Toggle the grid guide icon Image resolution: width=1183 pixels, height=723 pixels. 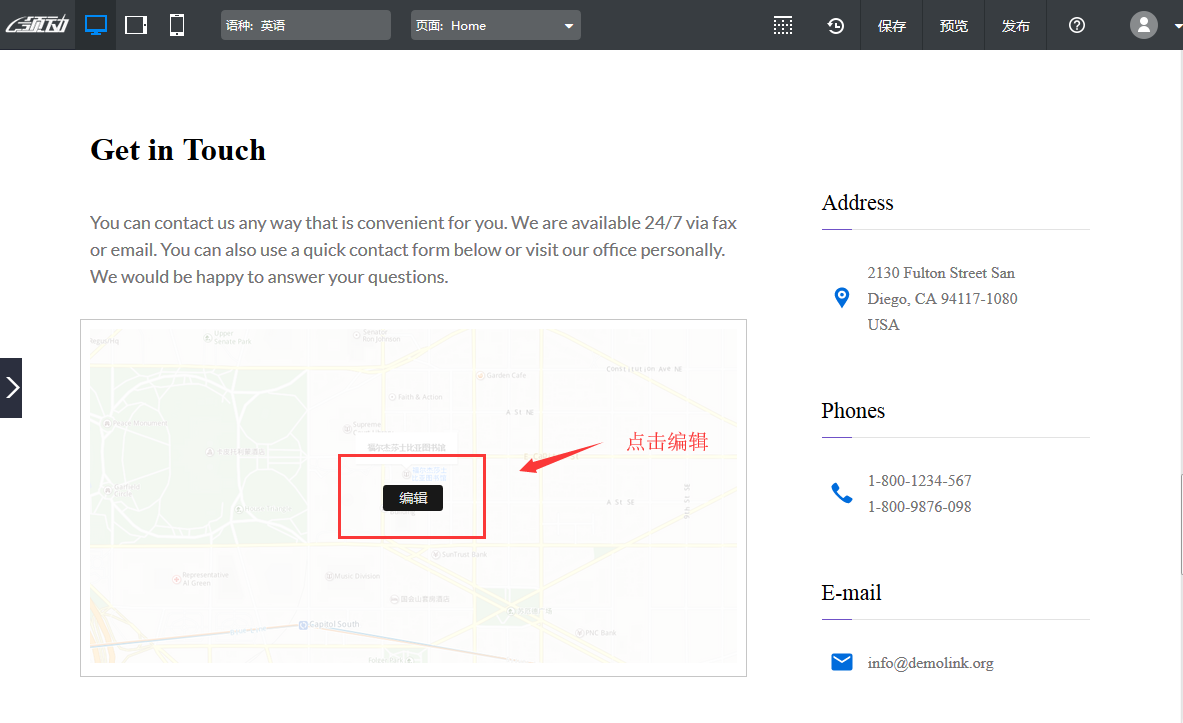[783, 26]
